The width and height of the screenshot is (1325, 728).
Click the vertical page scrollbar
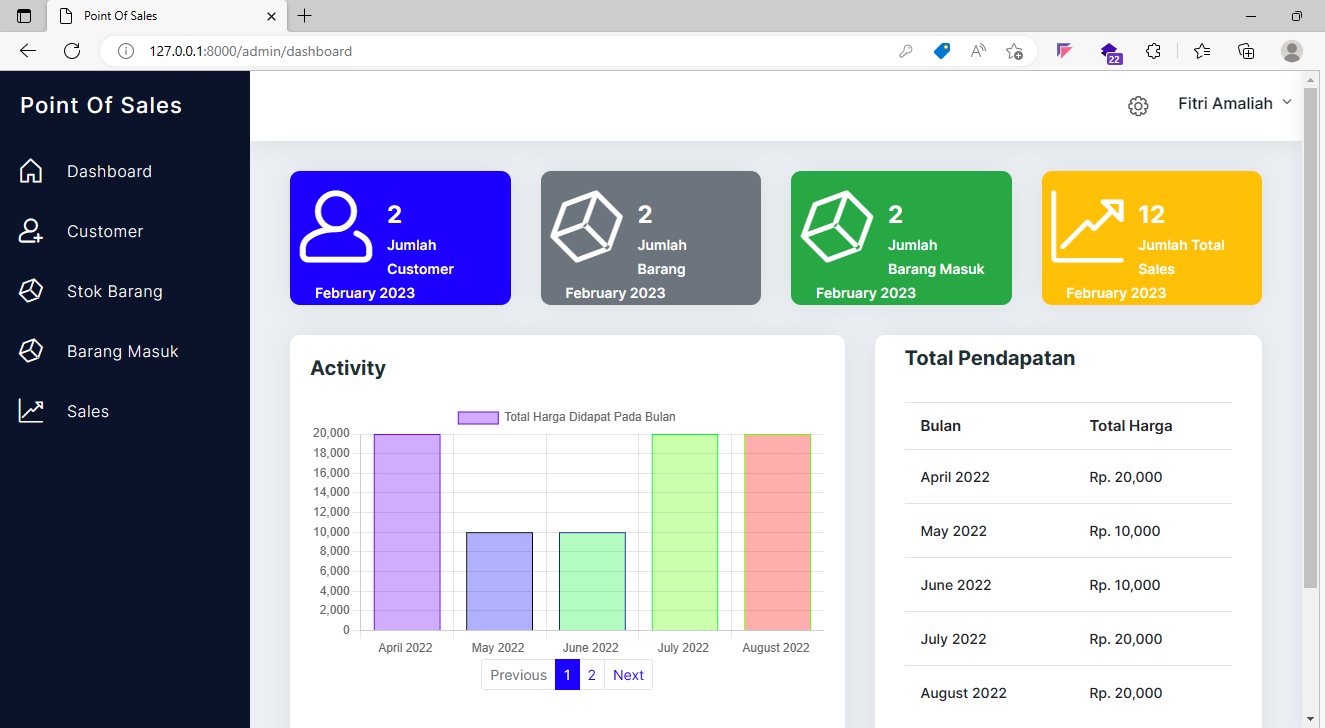pyautogui.click(x=1311, y=340)
